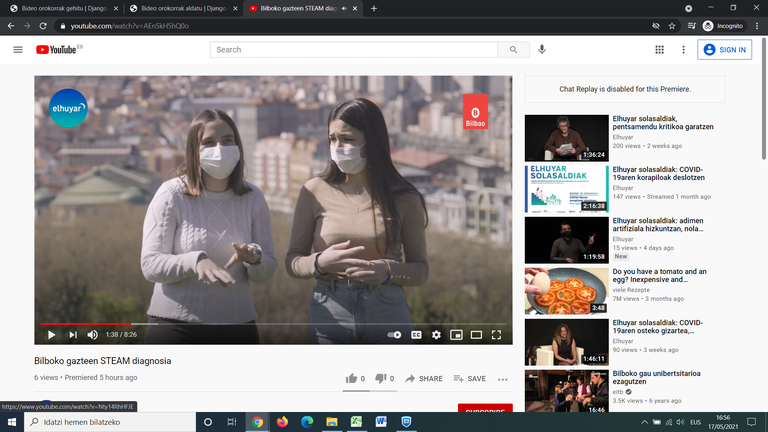The height and width of the screenshot is (432, 768).
Task: Enter fullscreen mode on the video
Action: (496, 335)
